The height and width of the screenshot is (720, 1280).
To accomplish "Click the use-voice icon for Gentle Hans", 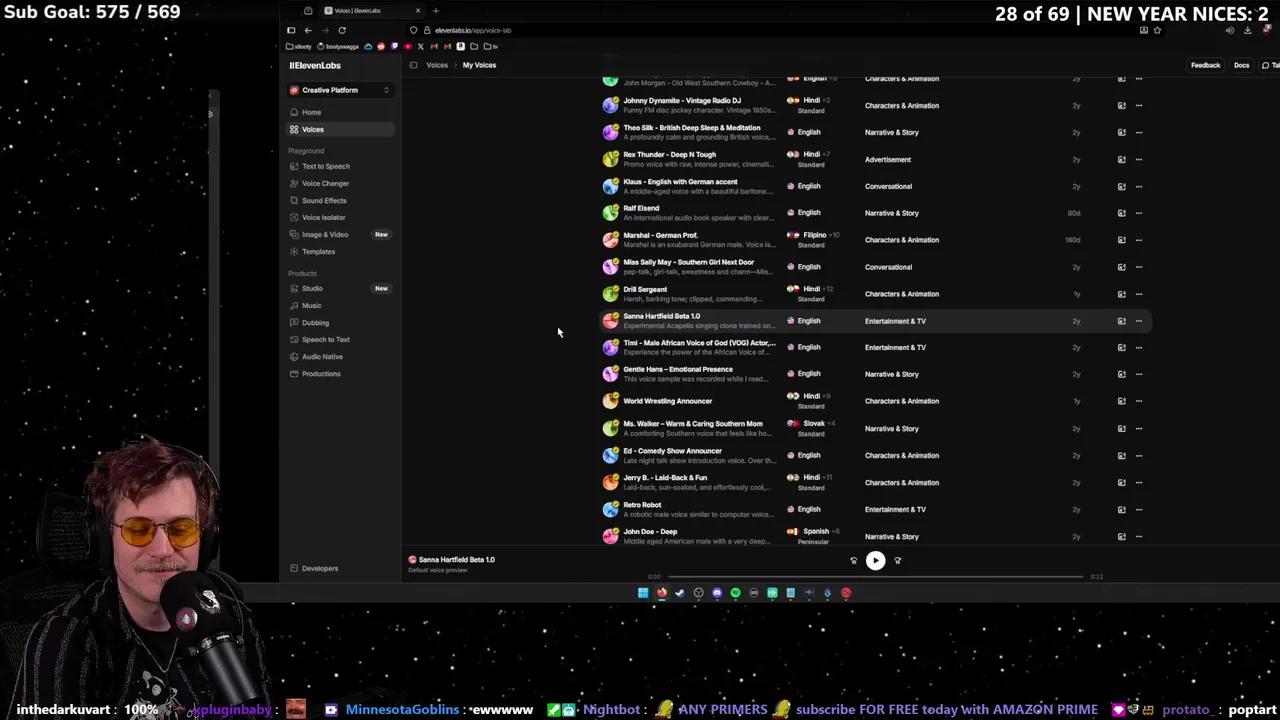I will 1121,374.
